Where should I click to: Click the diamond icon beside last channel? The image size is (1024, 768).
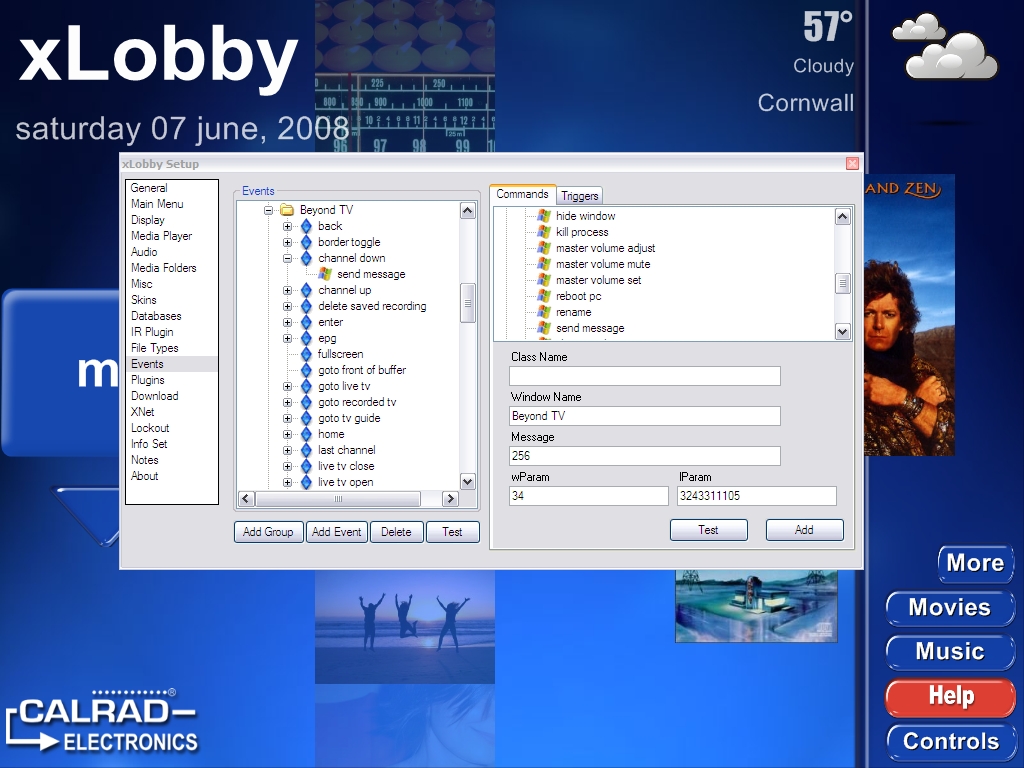click(x=306, y=450)
